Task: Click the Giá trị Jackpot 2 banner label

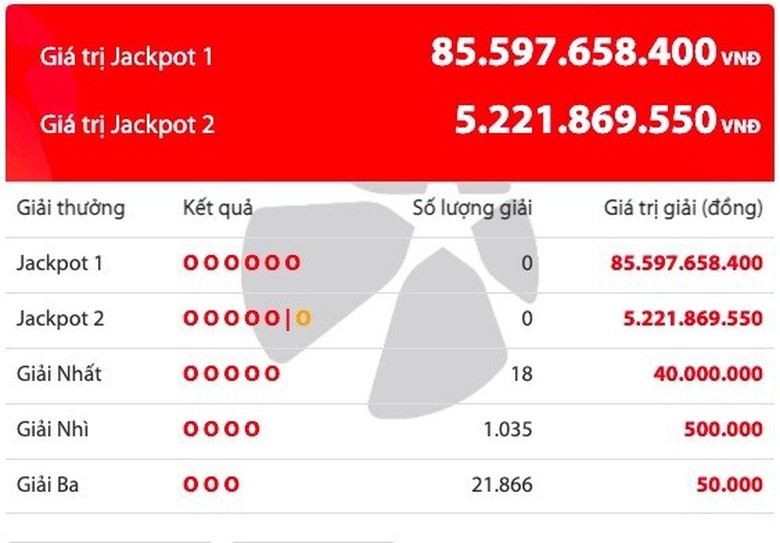Action: (127, 125)
